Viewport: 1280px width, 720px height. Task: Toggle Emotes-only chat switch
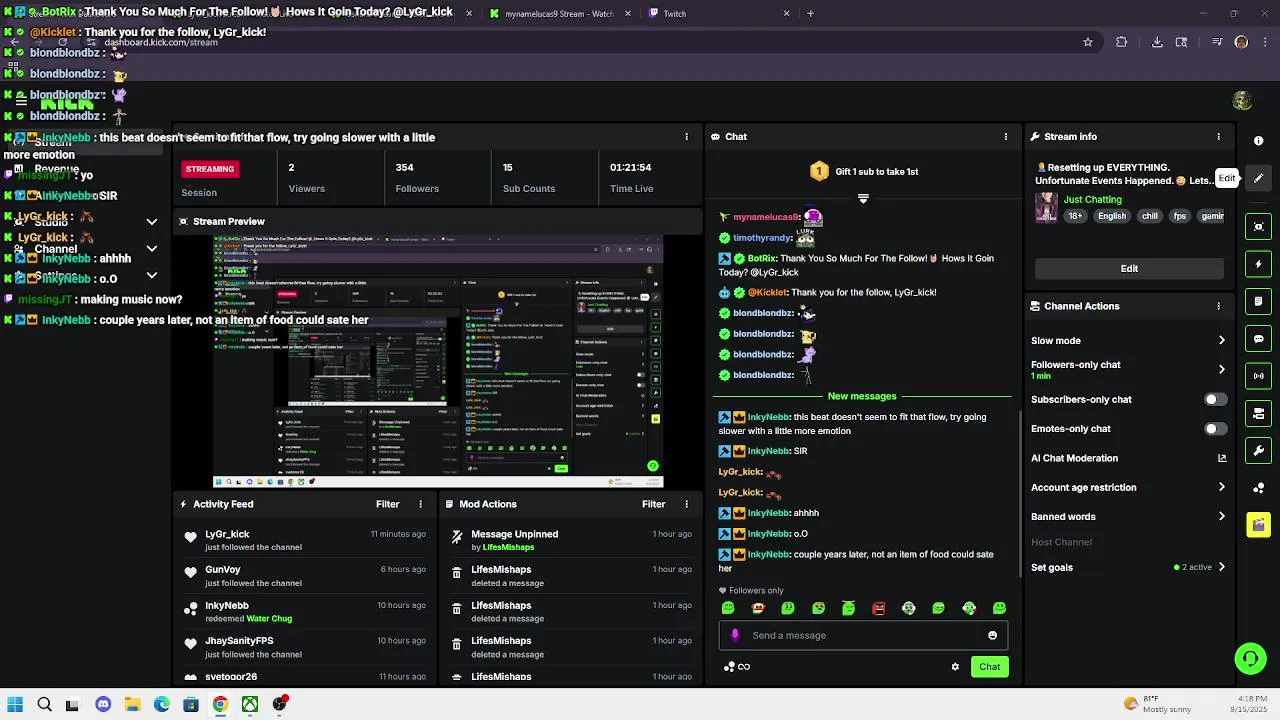click(x=1215, y=429)
